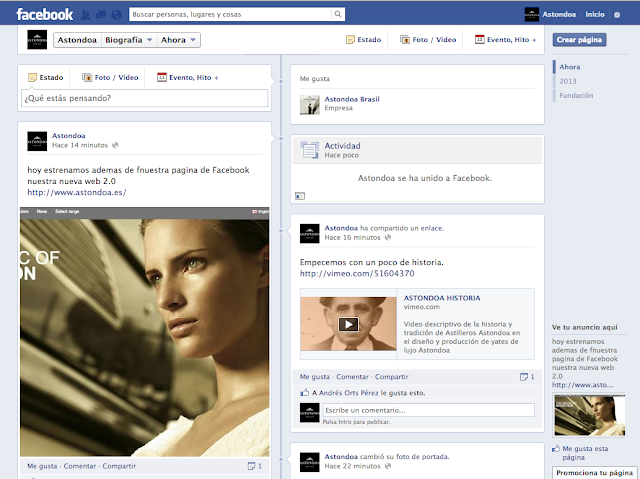
Task: Click Me gusta under the vimeo post
Action: click(x=315, y=377)
